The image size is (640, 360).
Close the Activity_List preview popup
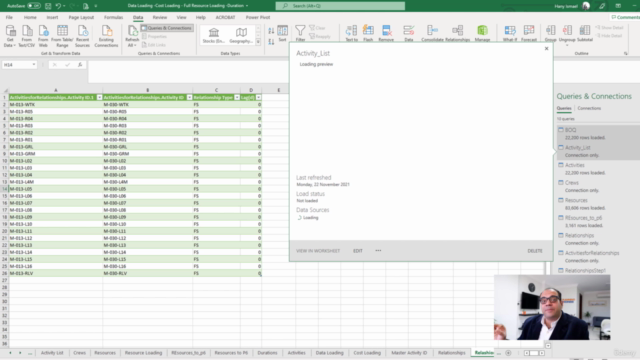[547, 49]
